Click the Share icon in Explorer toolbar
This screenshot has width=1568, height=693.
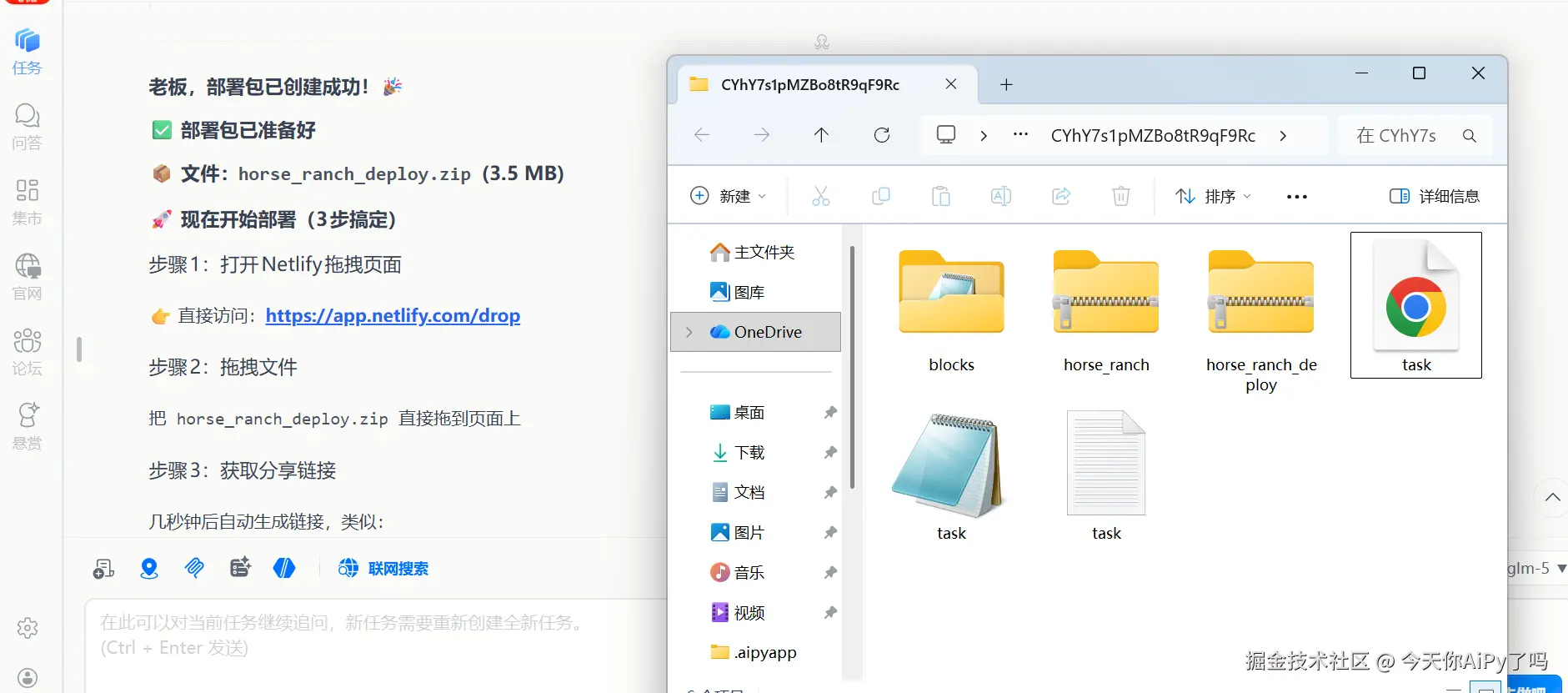pos(1061,196)
